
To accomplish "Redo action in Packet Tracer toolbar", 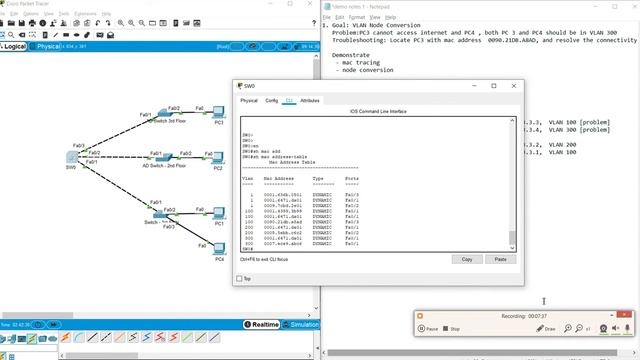I will [x=108, y=23].
